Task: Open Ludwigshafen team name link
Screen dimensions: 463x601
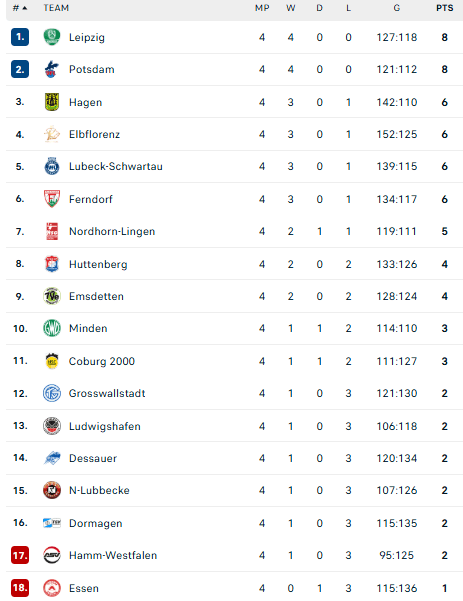Action: click(x=105, y=426)
